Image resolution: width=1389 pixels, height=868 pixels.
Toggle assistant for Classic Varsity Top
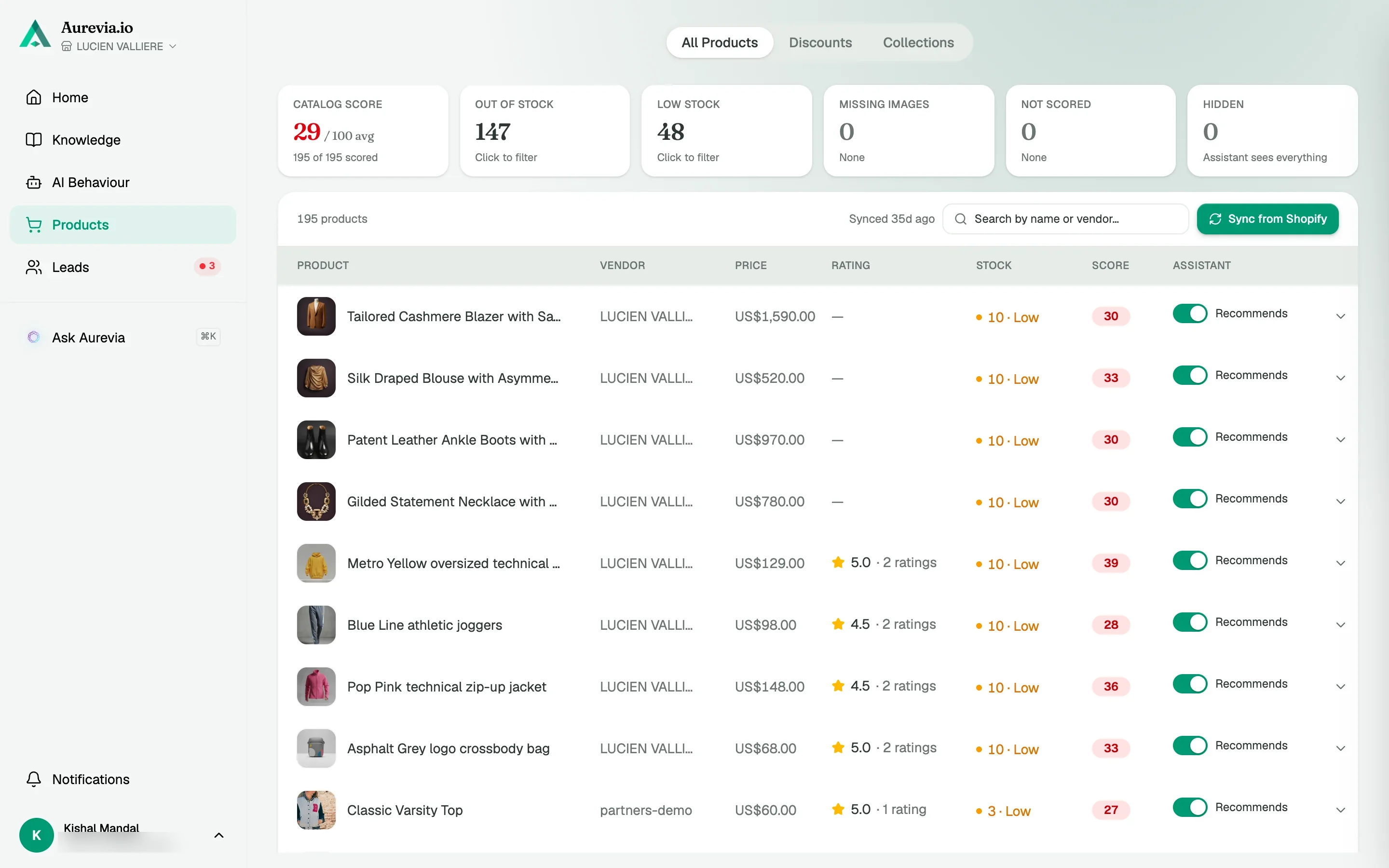(1190, 807)
